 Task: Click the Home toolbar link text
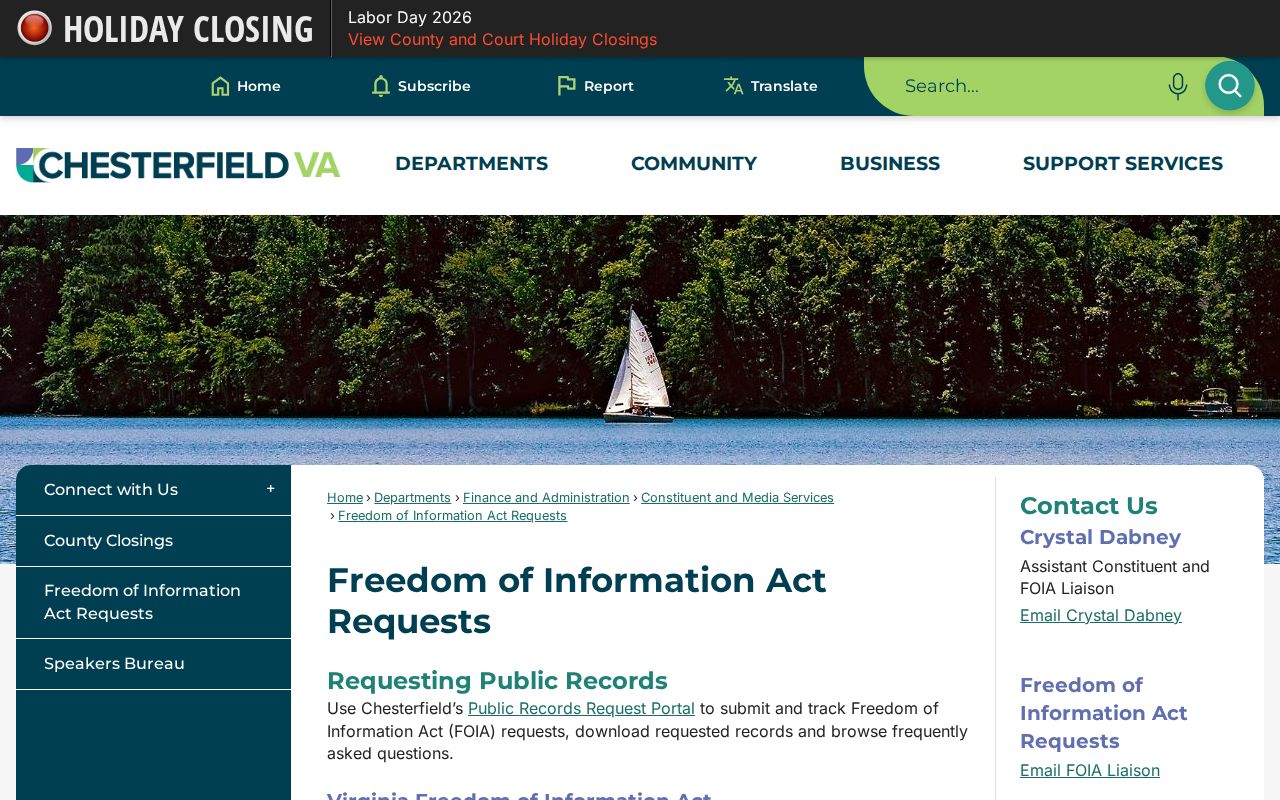(x=259, y=86)
